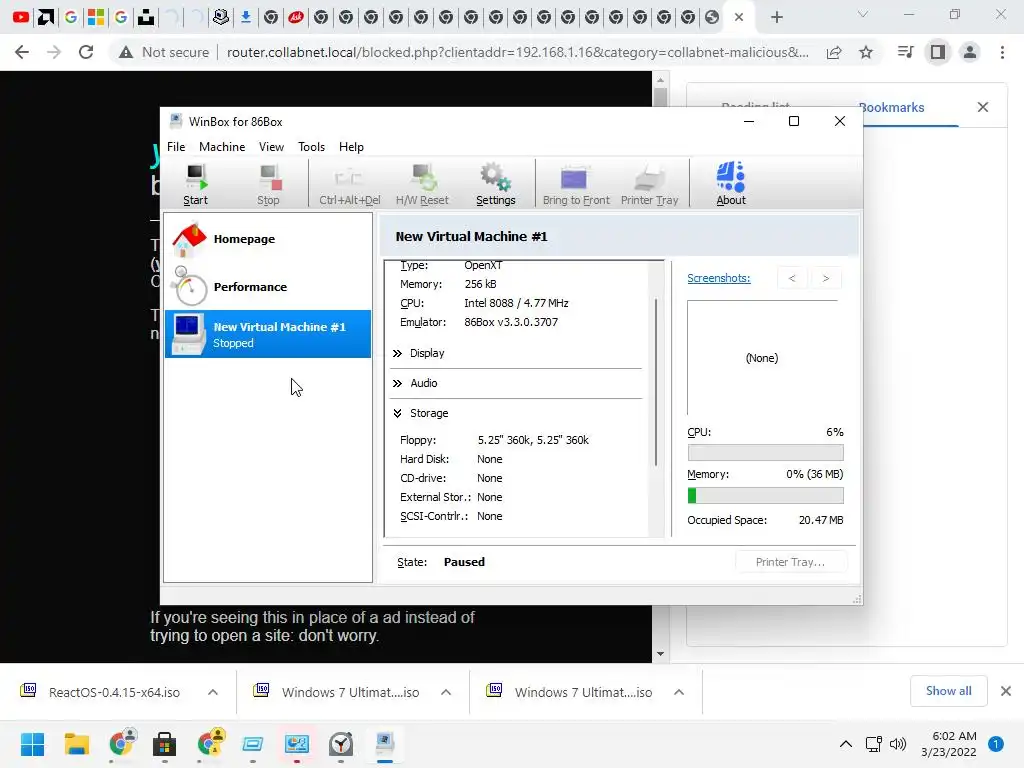
Task: Reload the blocked page
Action: pyautogui.click(x=86, y=52)
